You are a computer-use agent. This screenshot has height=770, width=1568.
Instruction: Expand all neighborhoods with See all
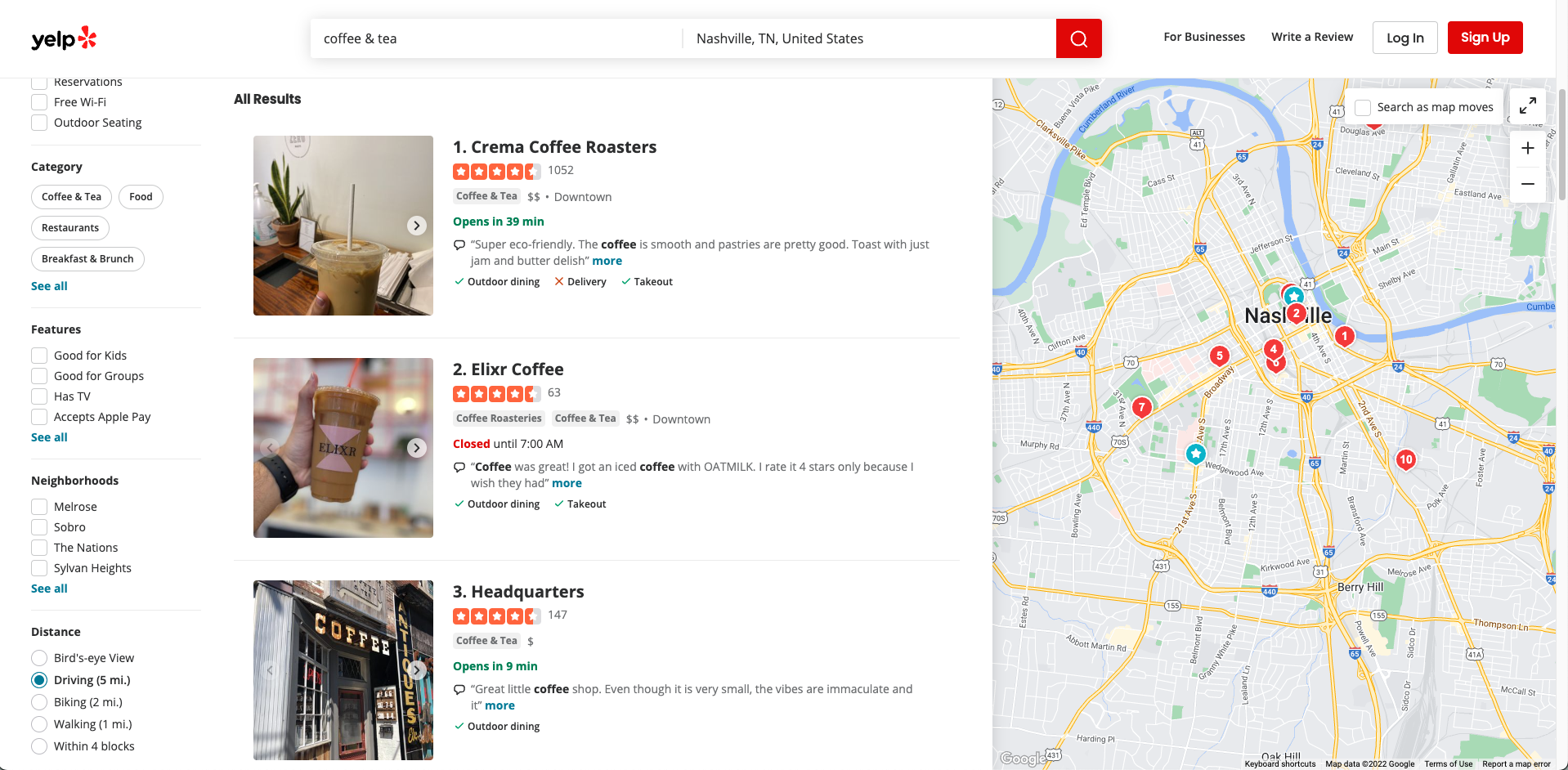pos(49,589)
